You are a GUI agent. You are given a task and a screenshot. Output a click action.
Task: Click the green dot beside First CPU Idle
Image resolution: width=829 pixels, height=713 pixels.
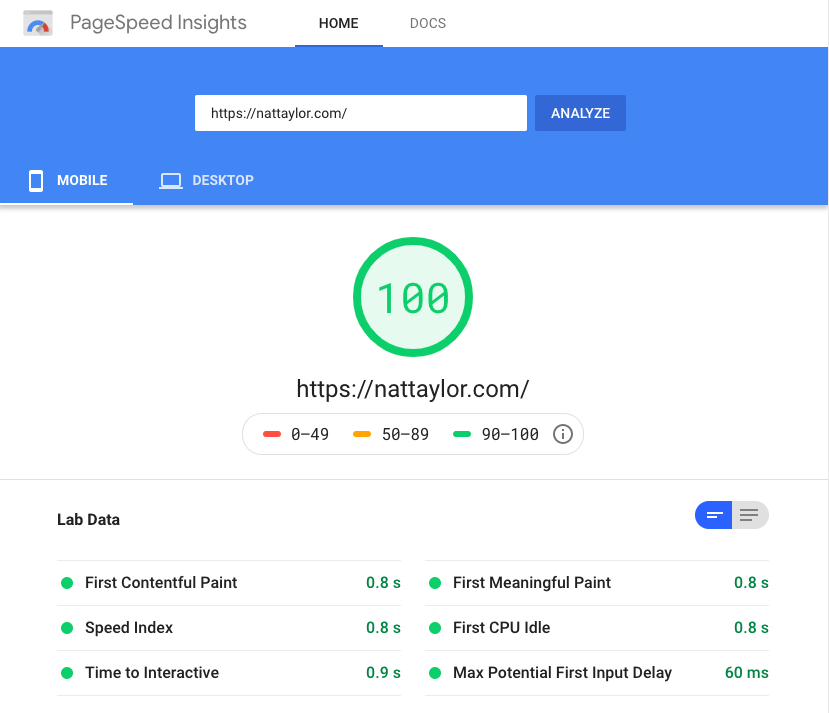coord(435,628)
